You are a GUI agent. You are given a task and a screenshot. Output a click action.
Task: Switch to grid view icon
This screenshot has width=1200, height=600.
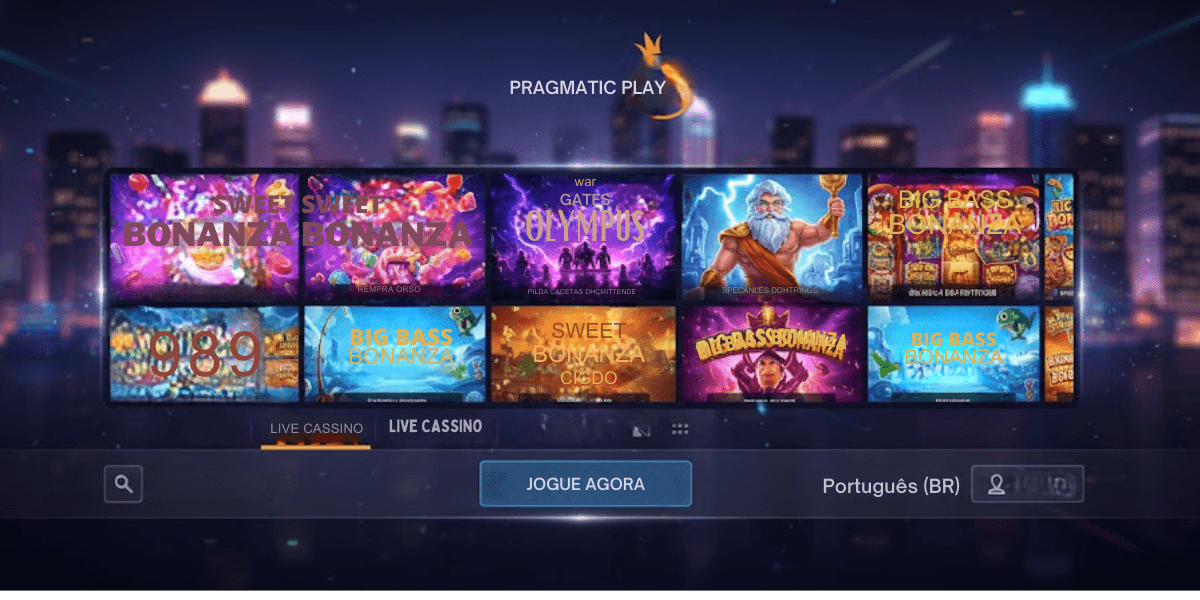click(x=680, y=429)
